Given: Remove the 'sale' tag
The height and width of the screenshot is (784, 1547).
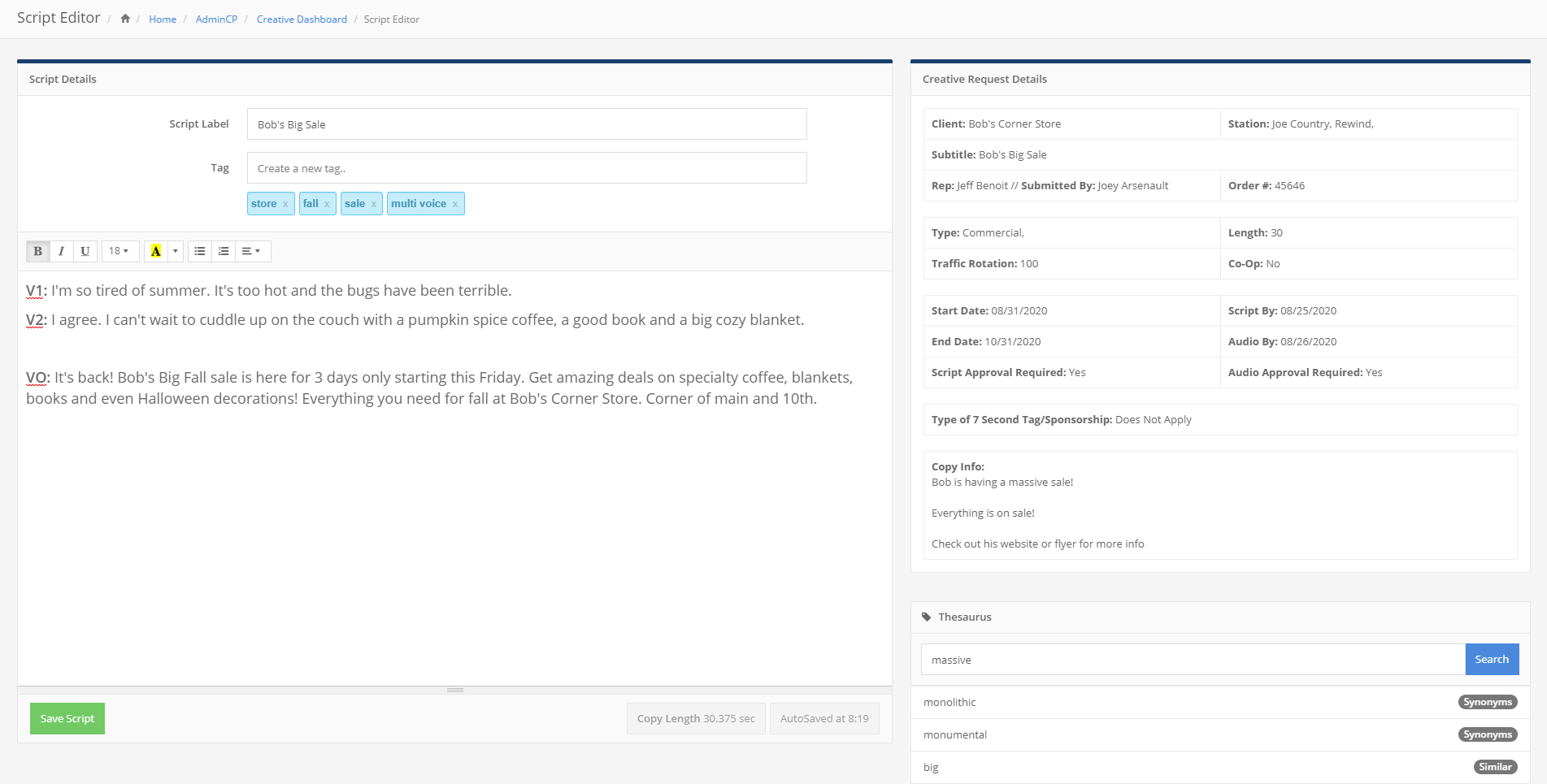Looking at the screenshot, I should coord(374,204).
